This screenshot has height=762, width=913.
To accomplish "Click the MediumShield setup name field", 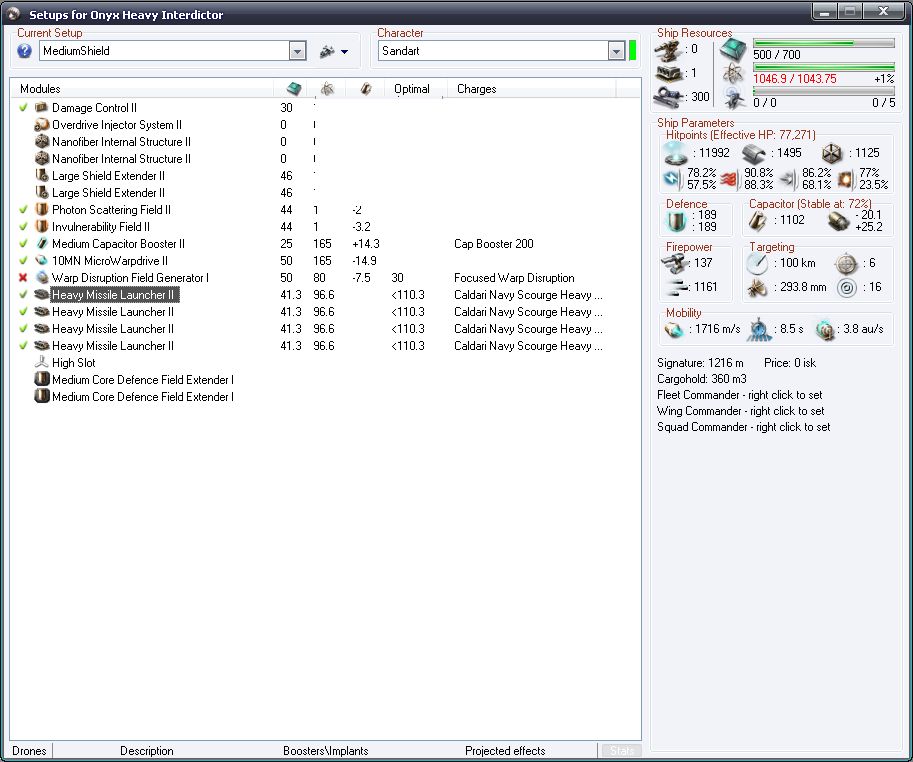I will point(164,51).
